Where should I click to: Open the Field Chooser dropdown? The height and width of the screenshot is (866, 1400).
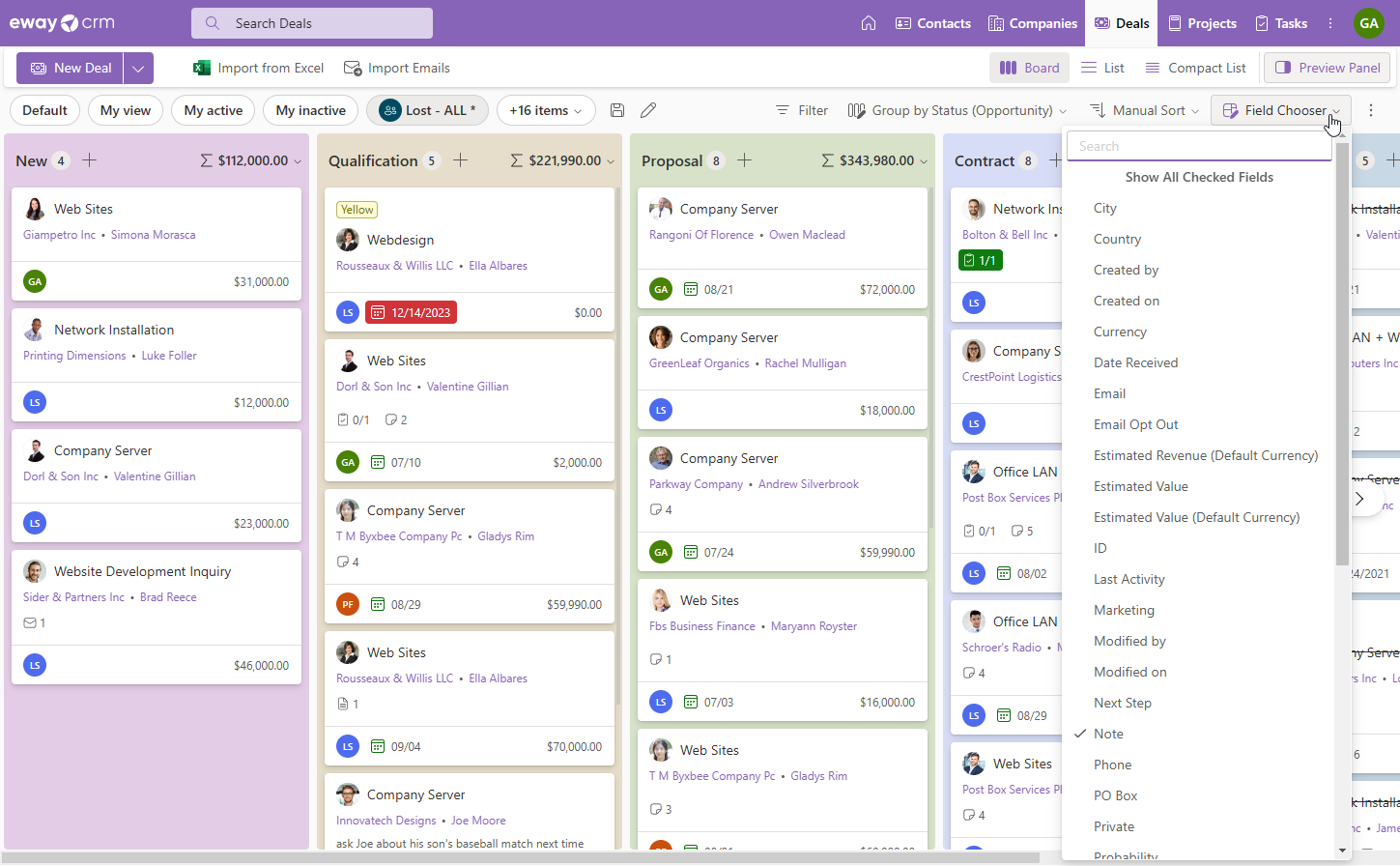coord(1281,110)
